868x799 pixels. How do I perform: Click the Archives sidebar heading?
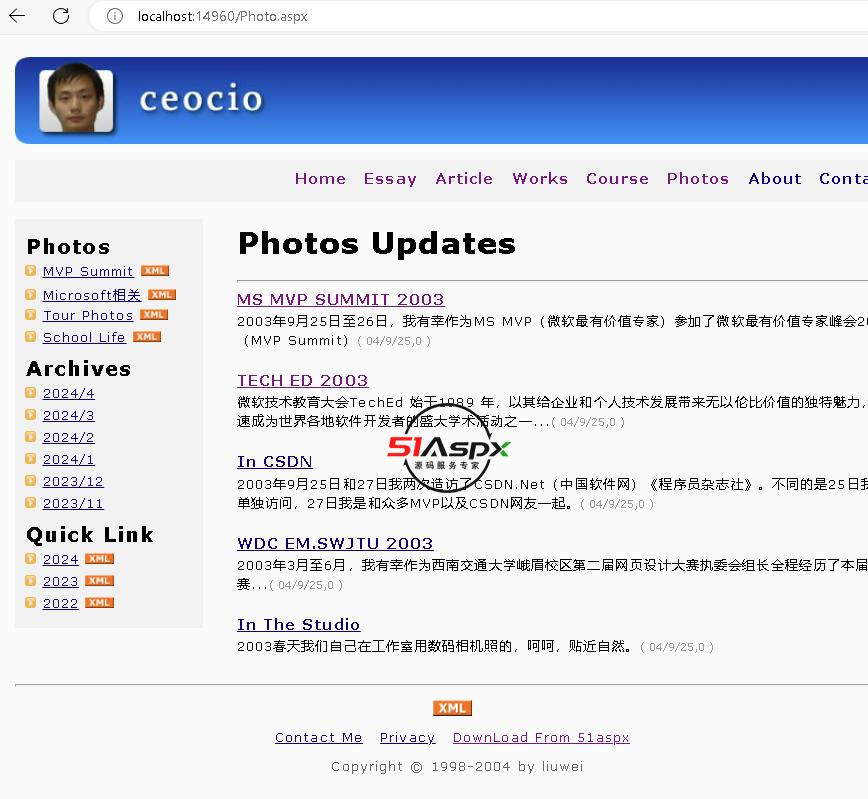click(x=79, y=369)
